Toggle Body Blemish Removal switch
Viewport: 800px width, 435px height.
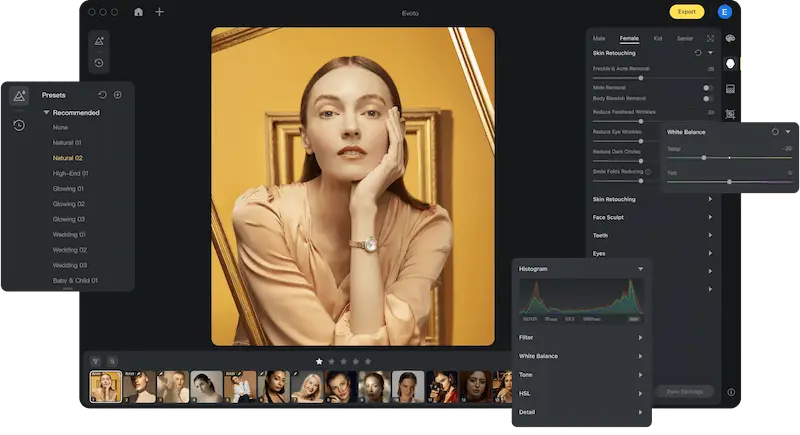click(x=707, y=98)
